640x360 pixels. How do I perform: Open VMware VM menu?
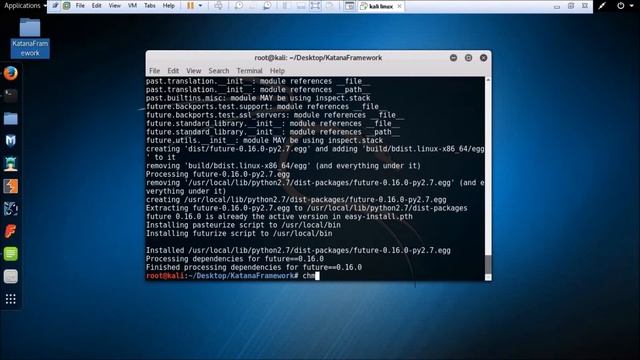pos(132,6)
